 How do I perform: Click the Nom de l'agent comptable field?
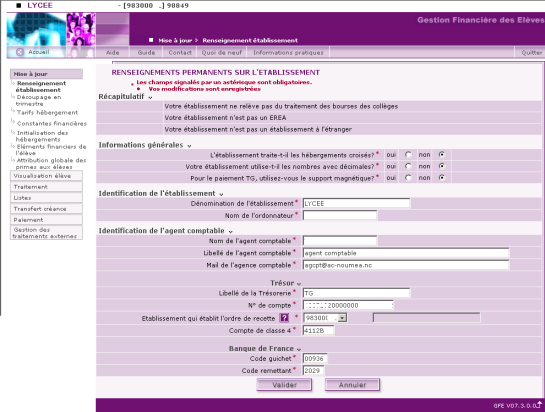click(340, 241)
